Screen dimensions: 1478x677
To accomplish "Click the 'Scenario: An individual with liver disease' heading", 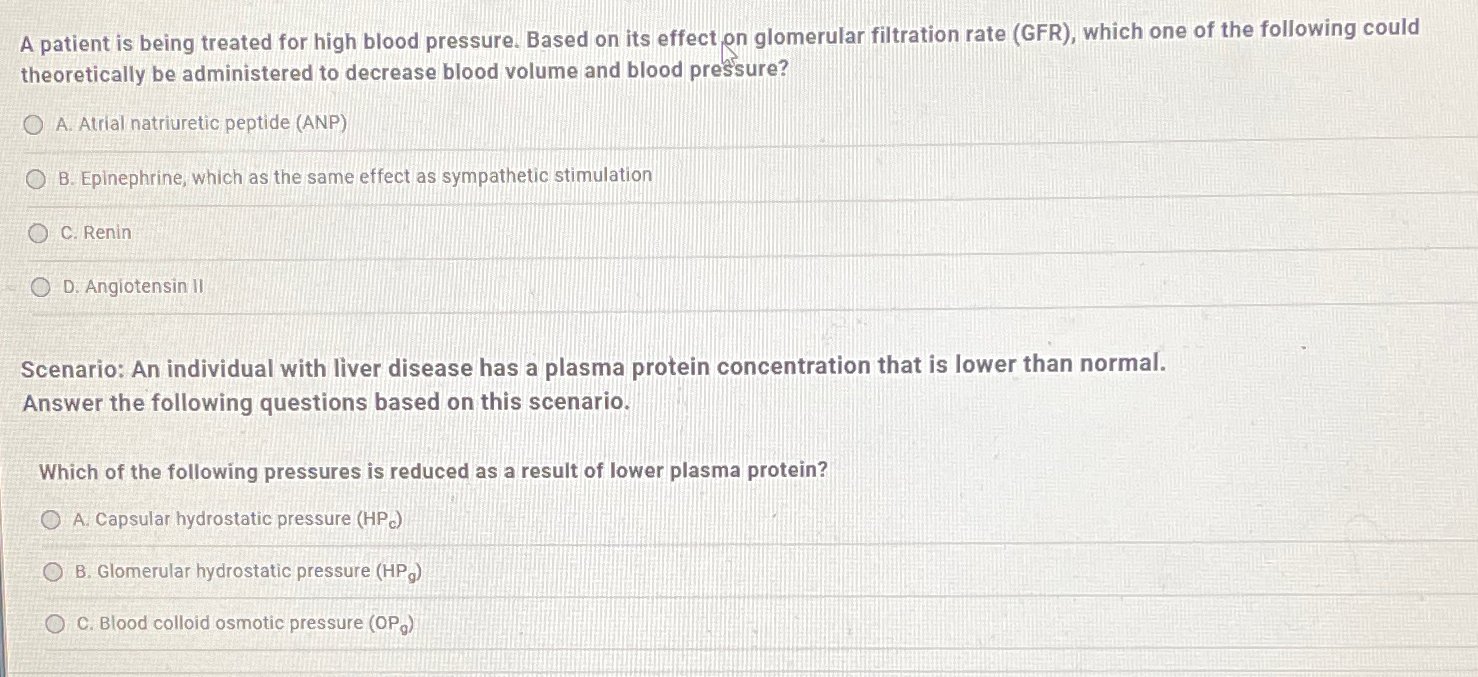I will click(x=594, y=367).
